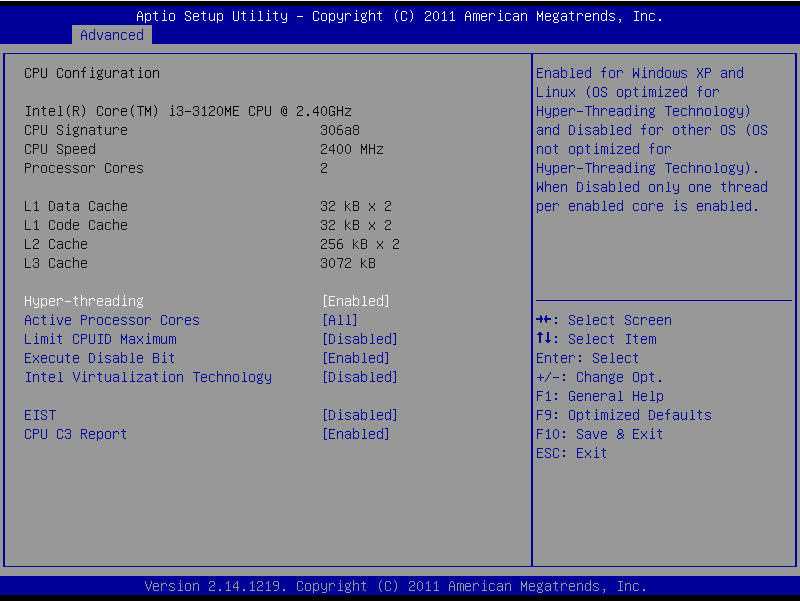The image size is (800, 601).
Task: Open the Active Processor Cores [All] value
Action: (339, 320)
